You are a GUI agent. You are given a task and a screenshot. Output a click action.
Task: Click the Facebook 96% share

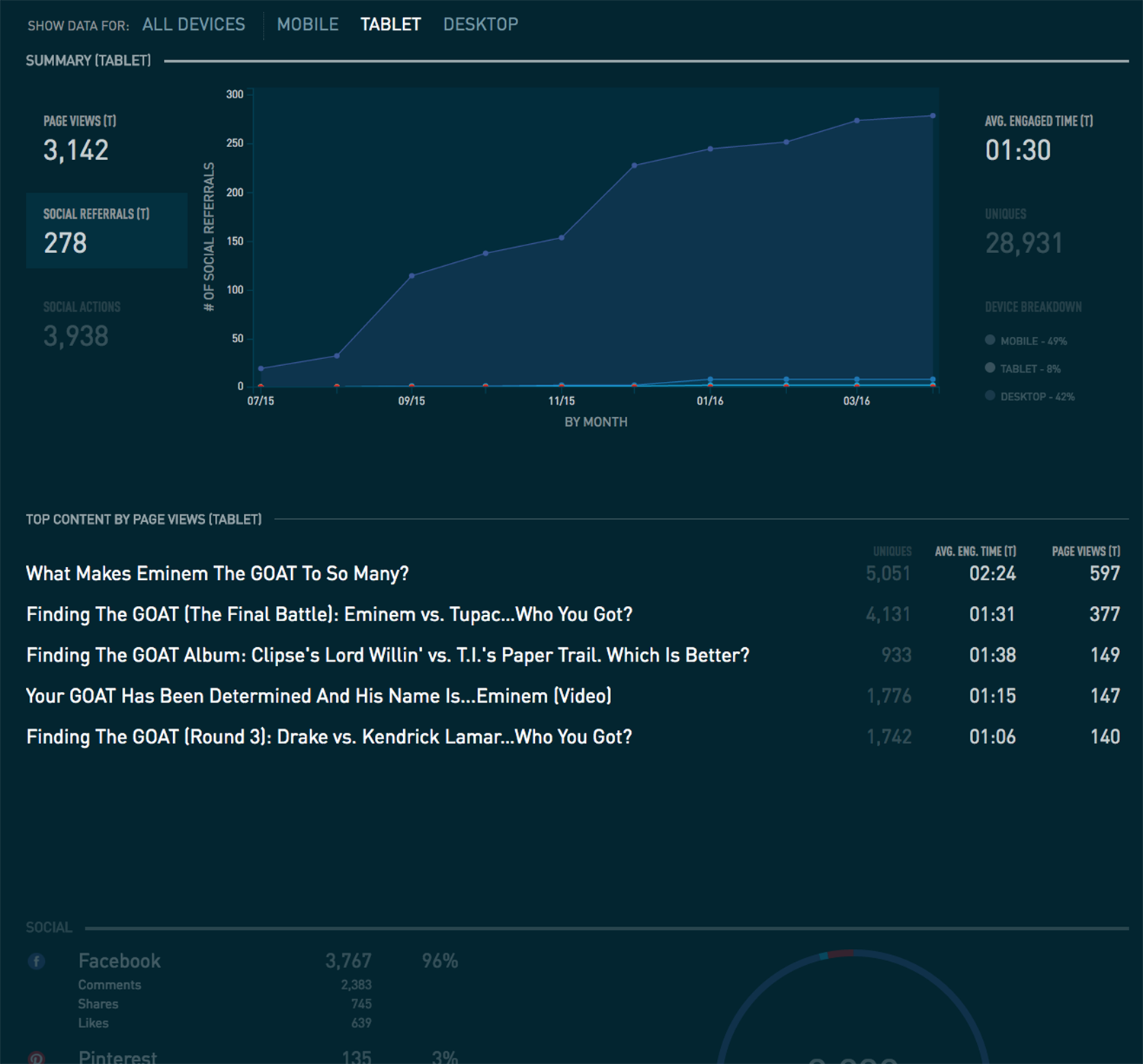click(440, 961)
